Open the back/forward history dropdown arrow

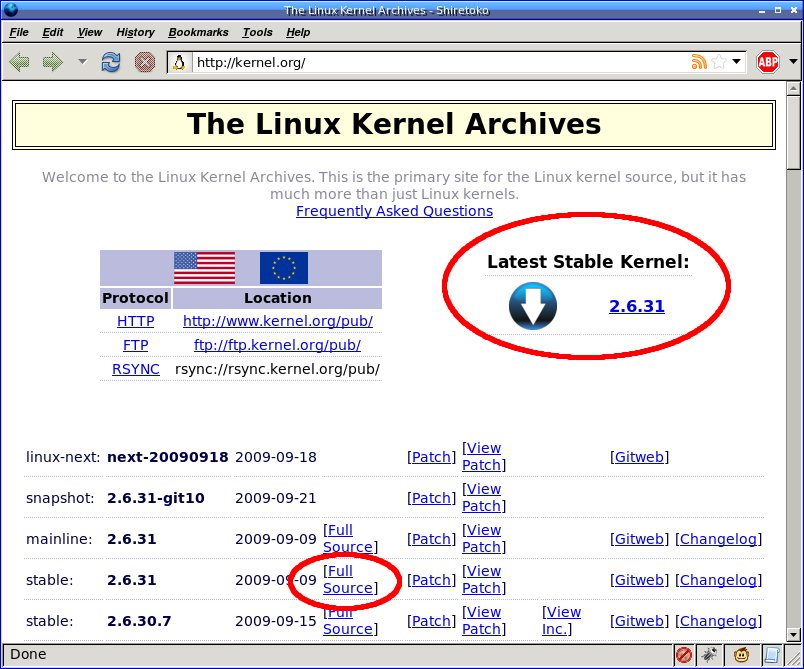[82, 62]
